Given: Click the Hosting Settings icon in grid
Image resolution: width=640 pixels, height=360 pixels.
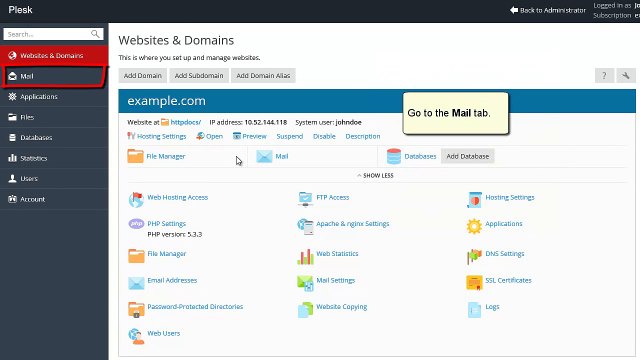Looking at the screenshot, I should click(x=474, y=200).
